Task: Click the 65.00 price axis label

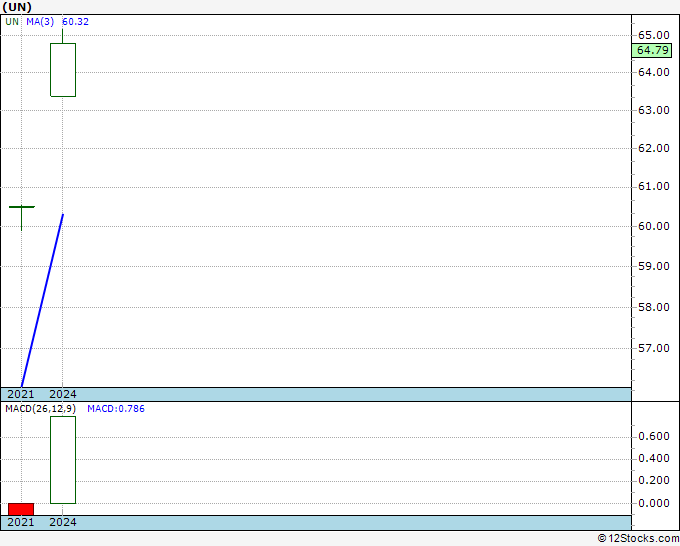Action: pyautogui.click(x=654, y=35)
